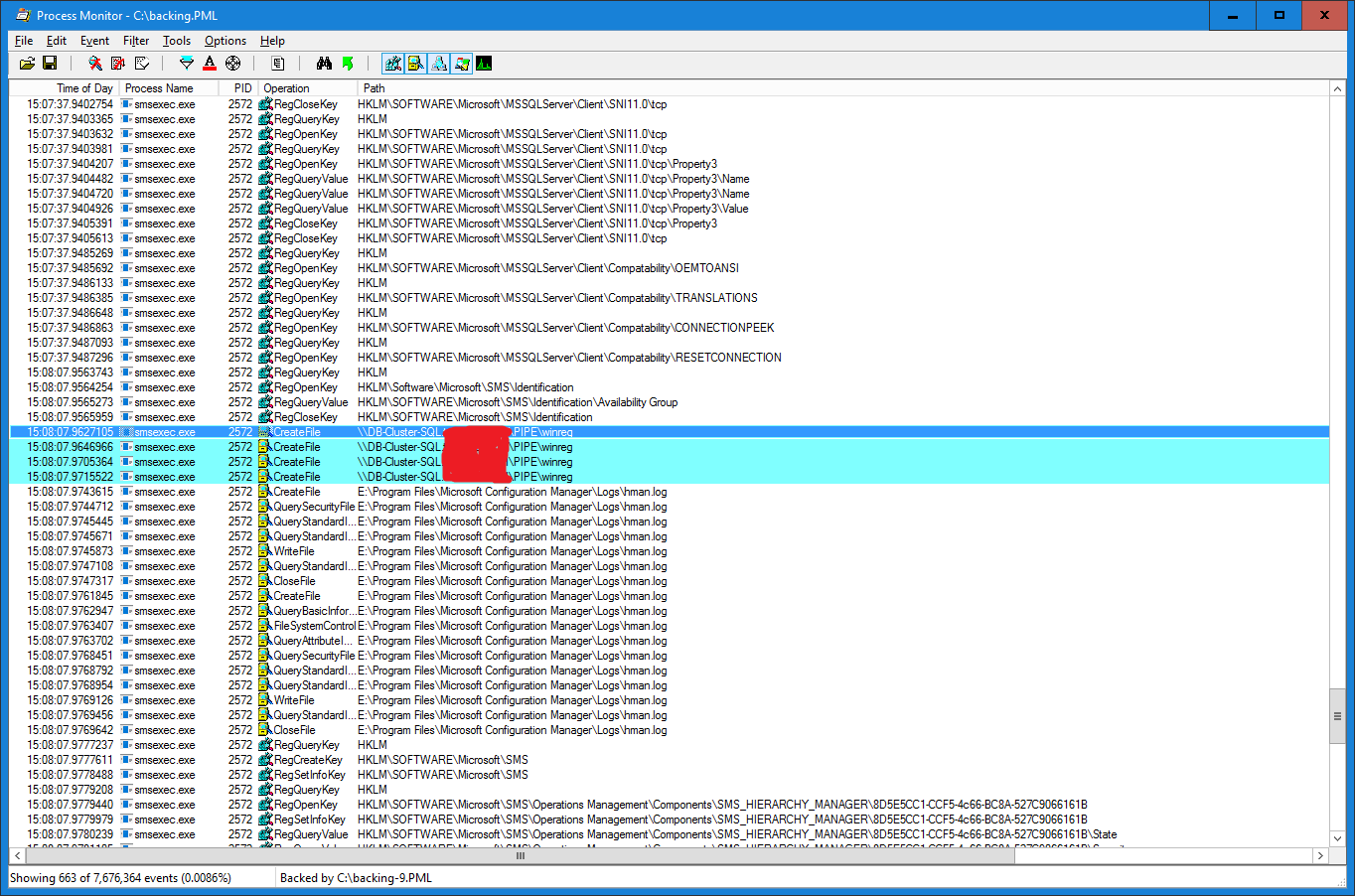Click the file icon on row 15:08:07.9743615
Viewport: 1355px width, 896px height.
point(265,492)
